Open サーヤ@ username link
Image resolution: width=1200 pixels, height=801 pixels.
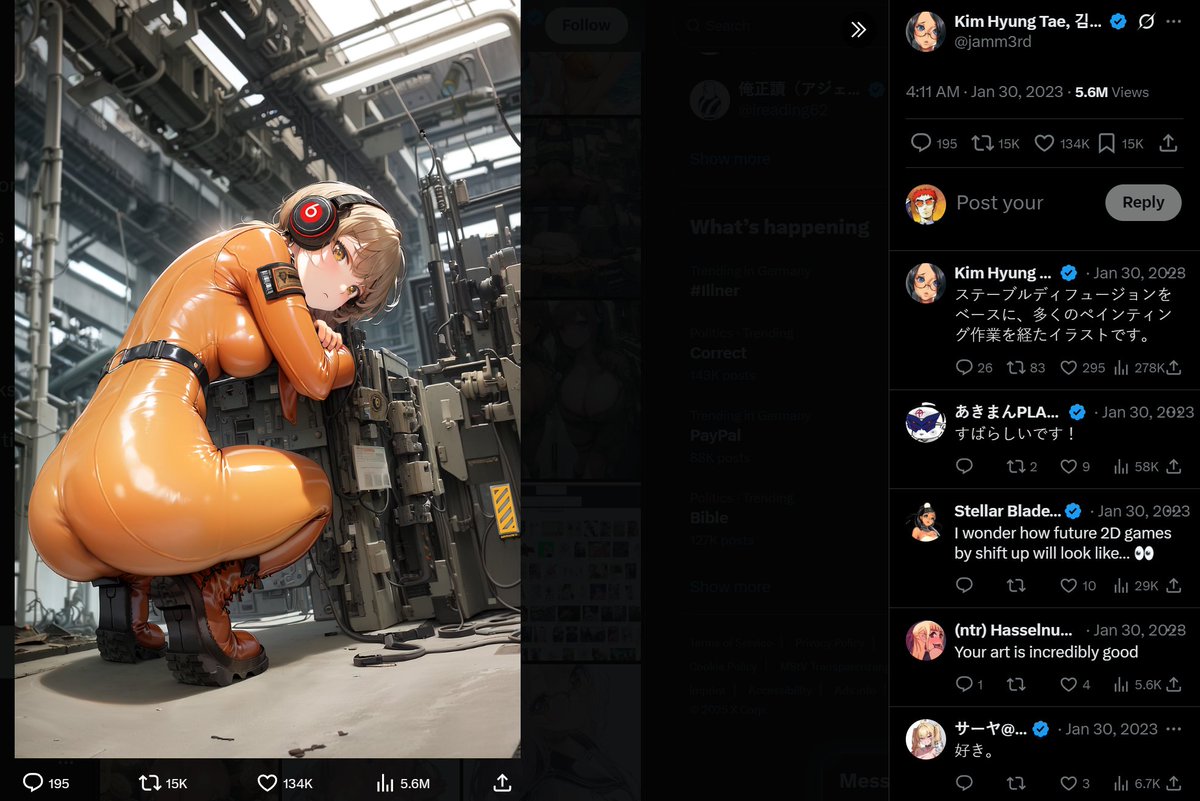point(990,729)
